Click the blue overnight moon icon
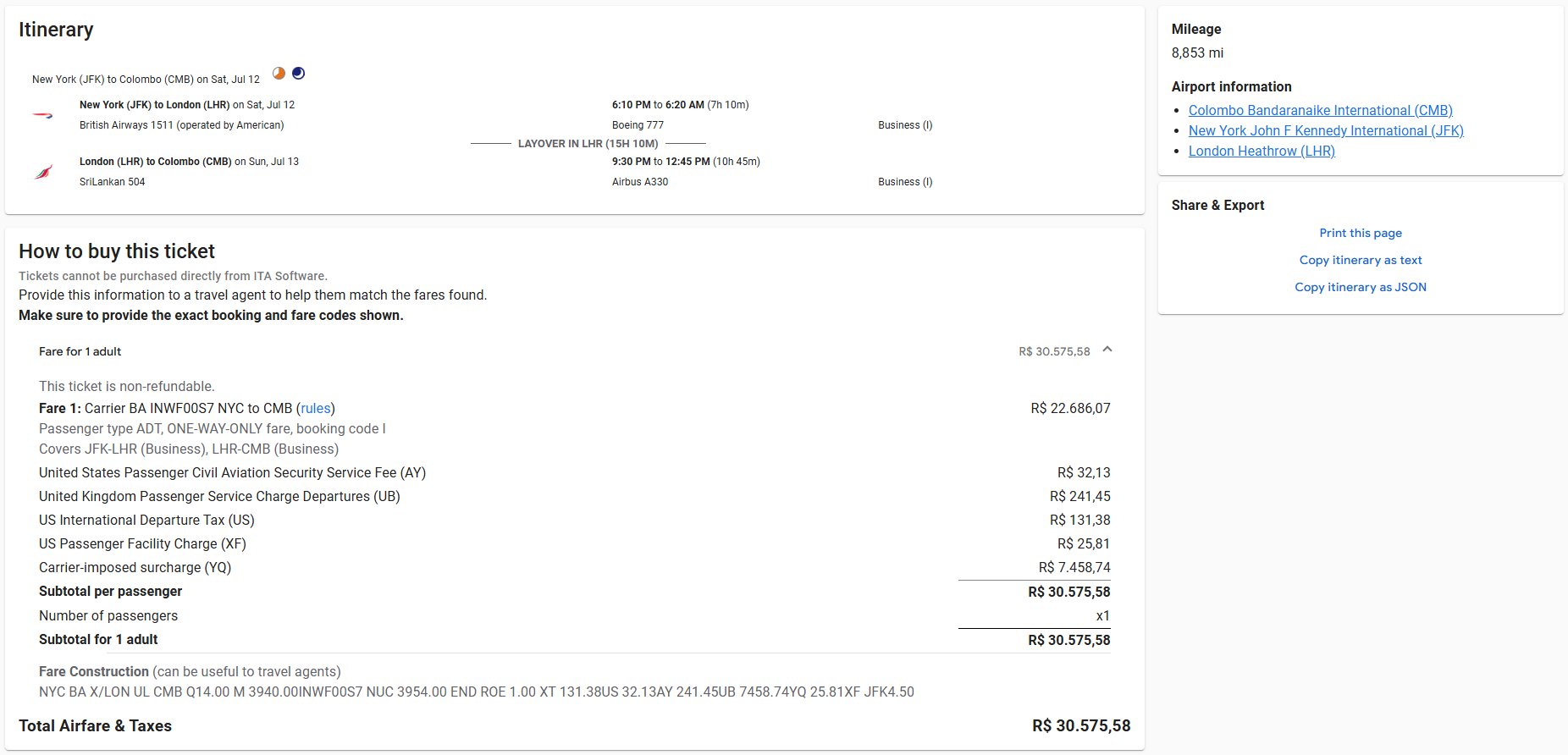Image resolution: width=1568 pixels, height=755 pixels. coord(298,74)
